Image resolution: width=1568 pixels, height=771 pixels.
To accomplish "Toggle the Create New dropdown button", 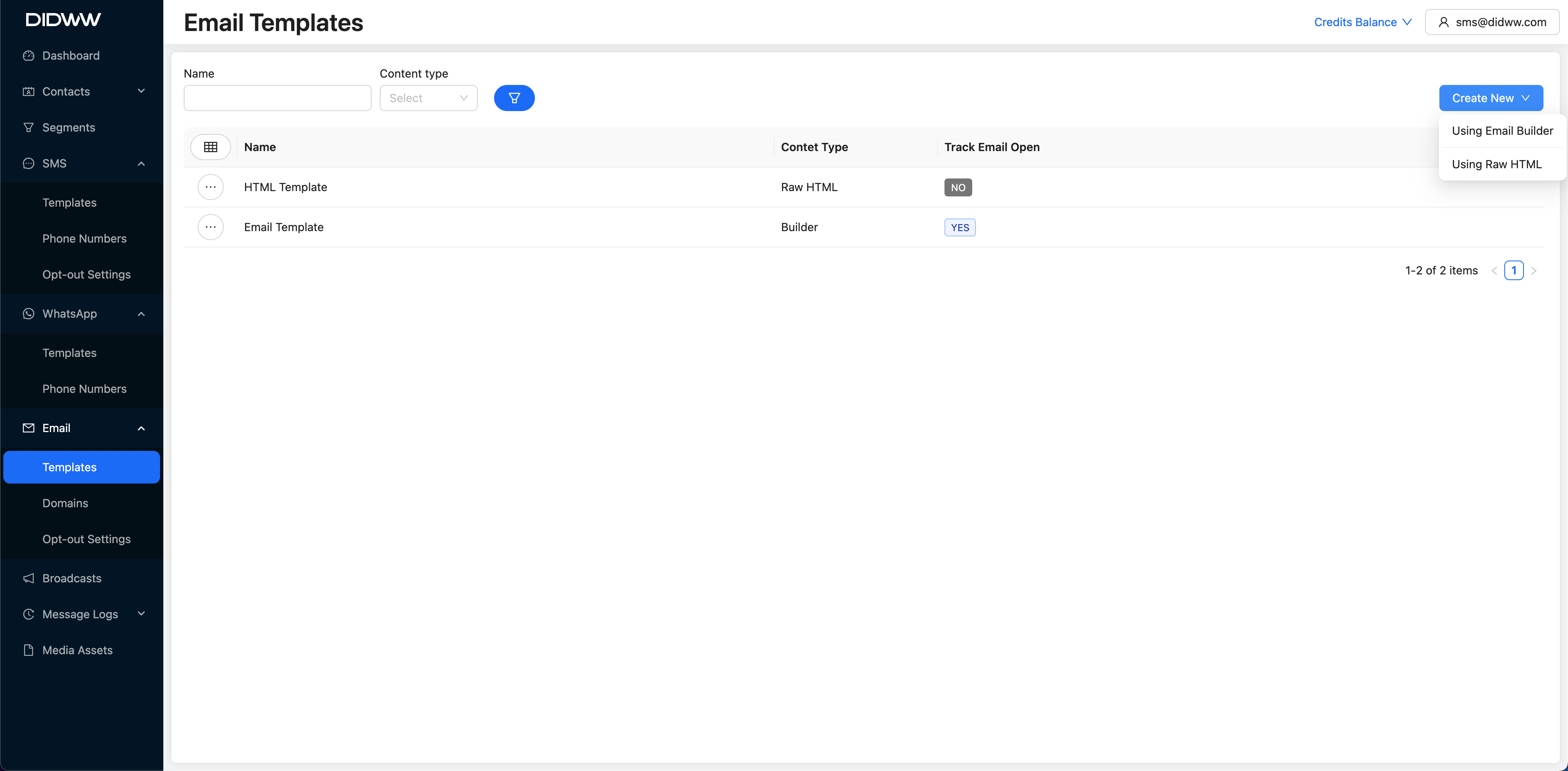I will pos(1491,98).
